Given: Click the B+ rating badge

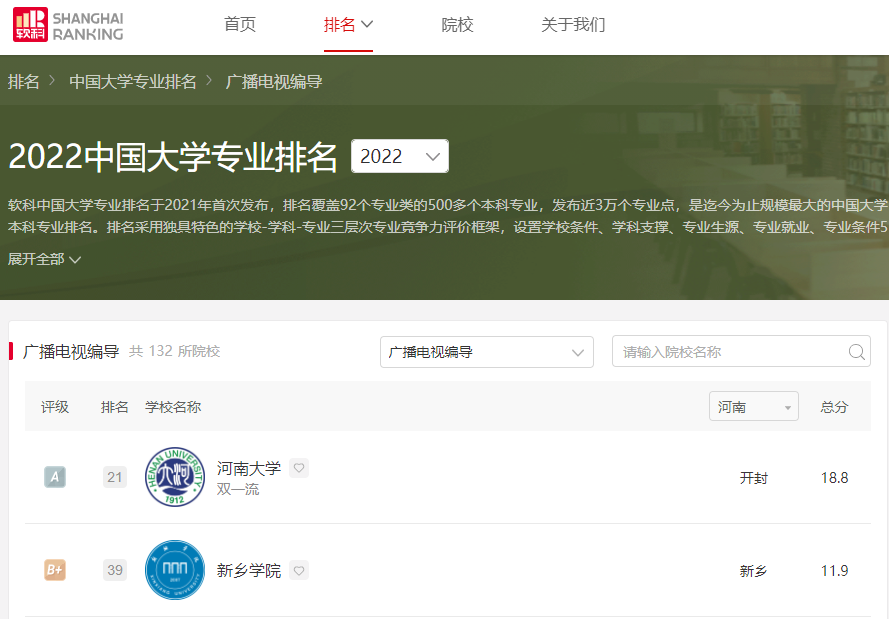Looking at the screenshot, I should pyautogui.click(x=55, y=570).
